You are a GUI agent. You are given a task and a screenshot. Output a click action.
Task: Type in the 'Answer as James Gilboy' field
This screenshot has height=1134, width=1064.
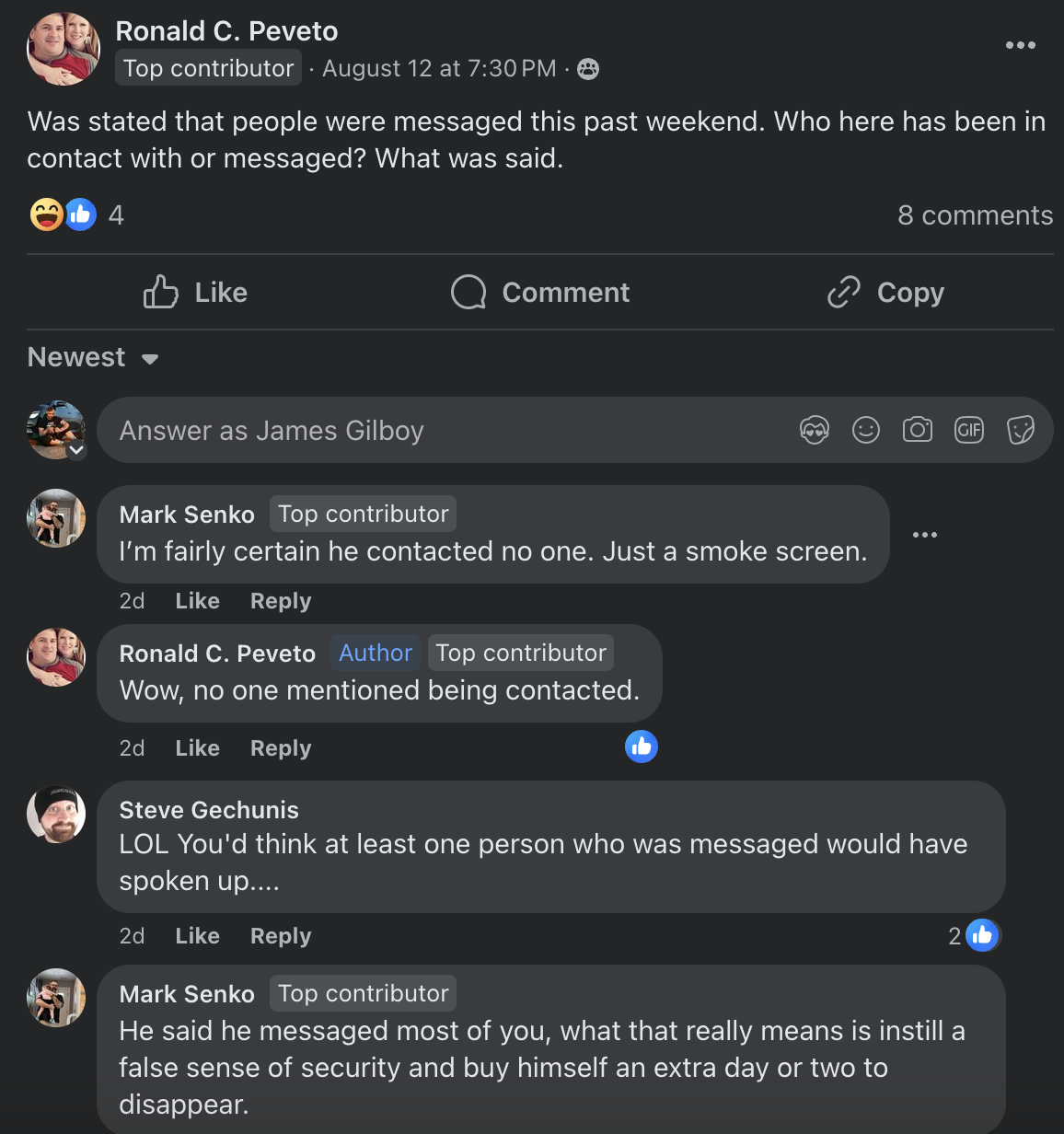442,430
